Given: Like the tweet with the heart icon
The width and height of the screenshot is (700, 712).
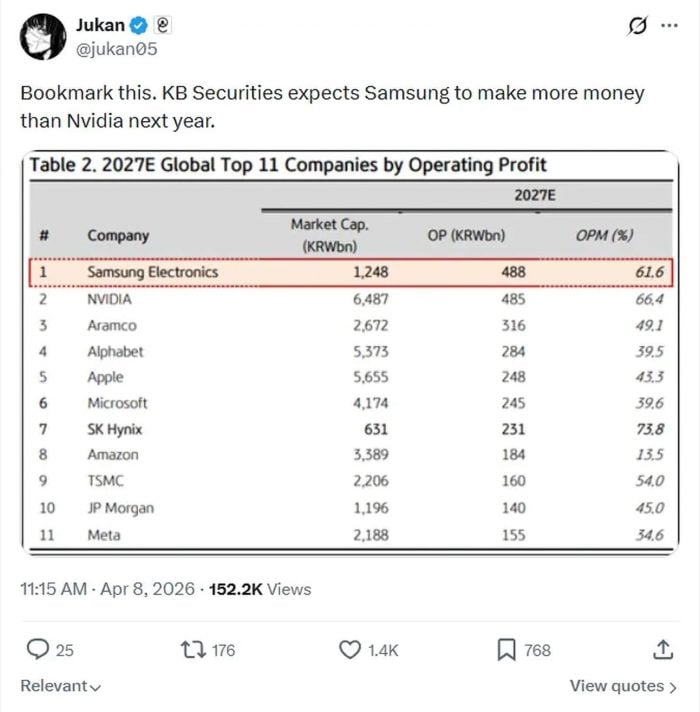Looking at the screenshot, I should pos(349,650).
